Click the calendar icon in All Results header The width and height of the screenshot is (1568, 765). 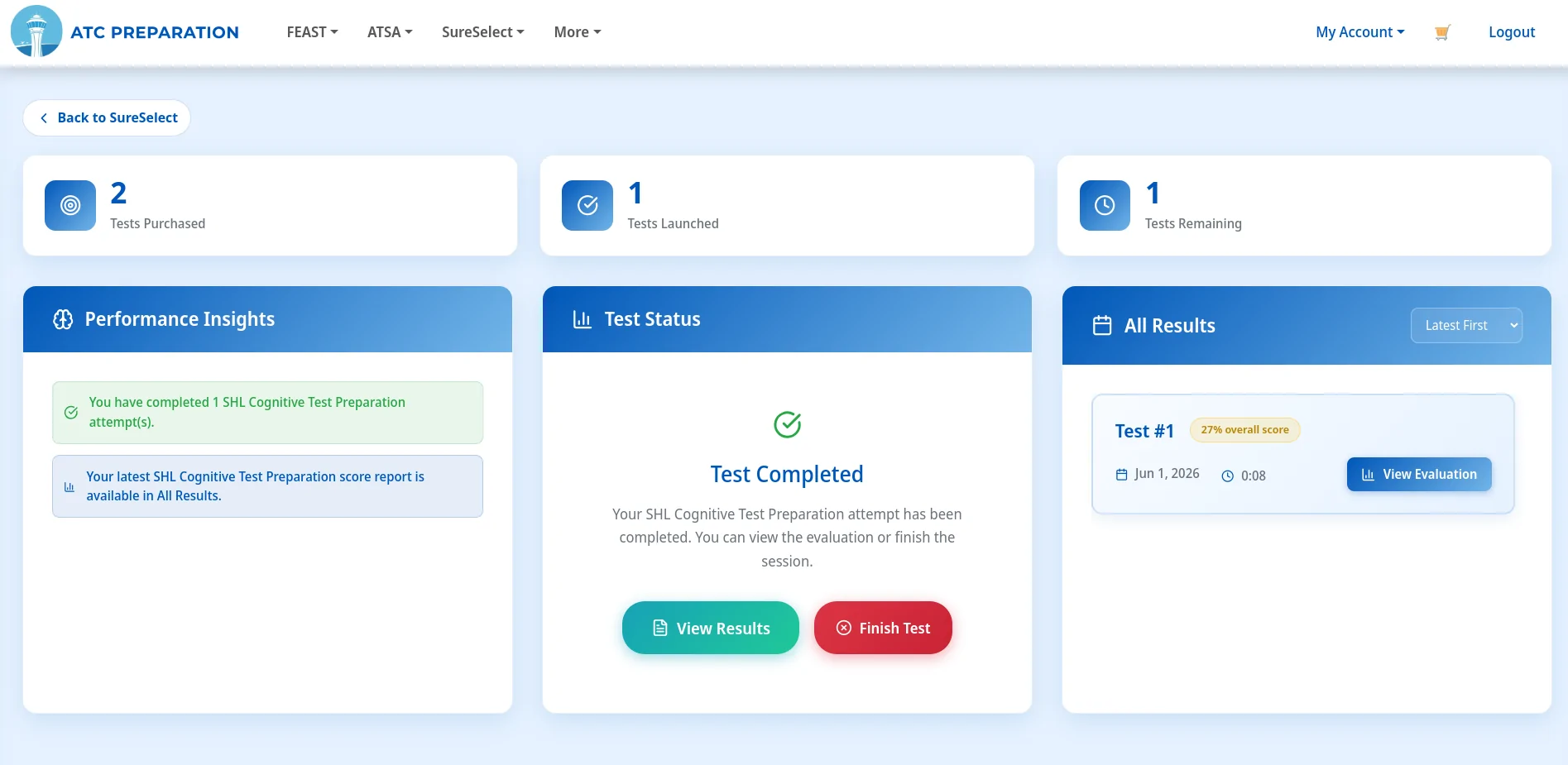coord(1102,325)
